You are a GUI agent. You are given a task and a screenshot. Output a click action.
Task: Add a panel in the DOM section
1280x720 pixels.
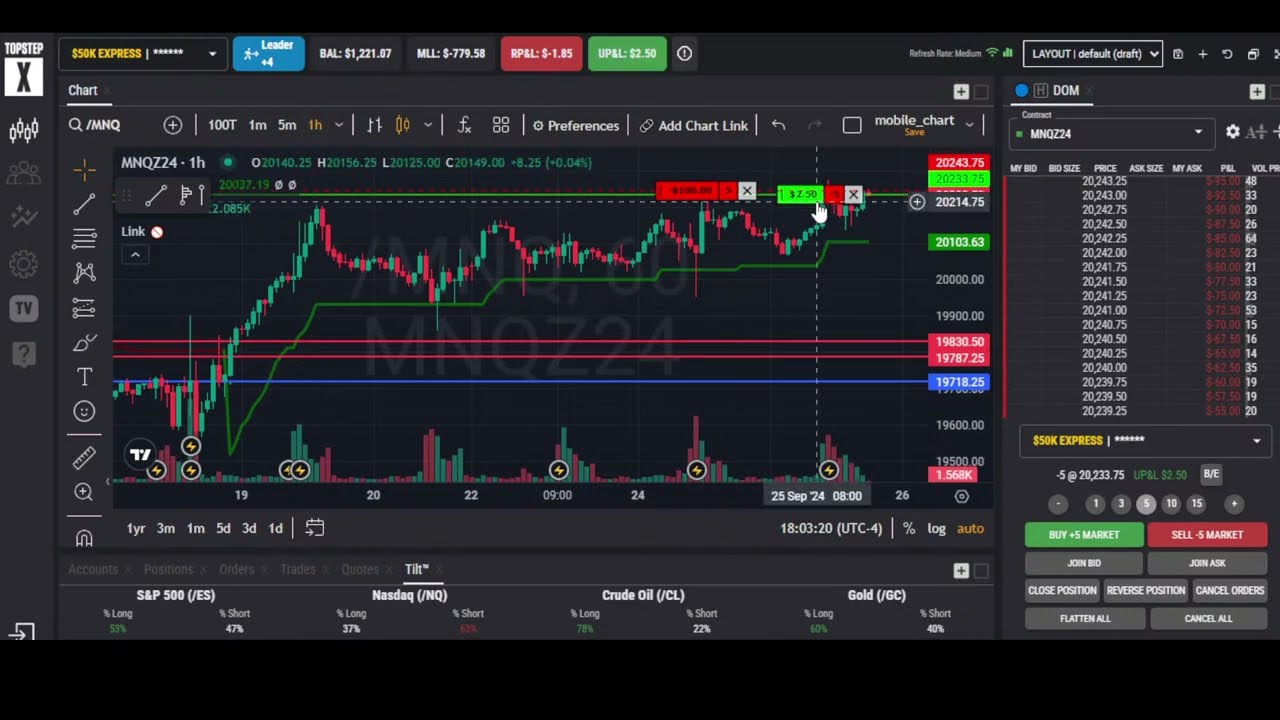(x=1257, y=91)
